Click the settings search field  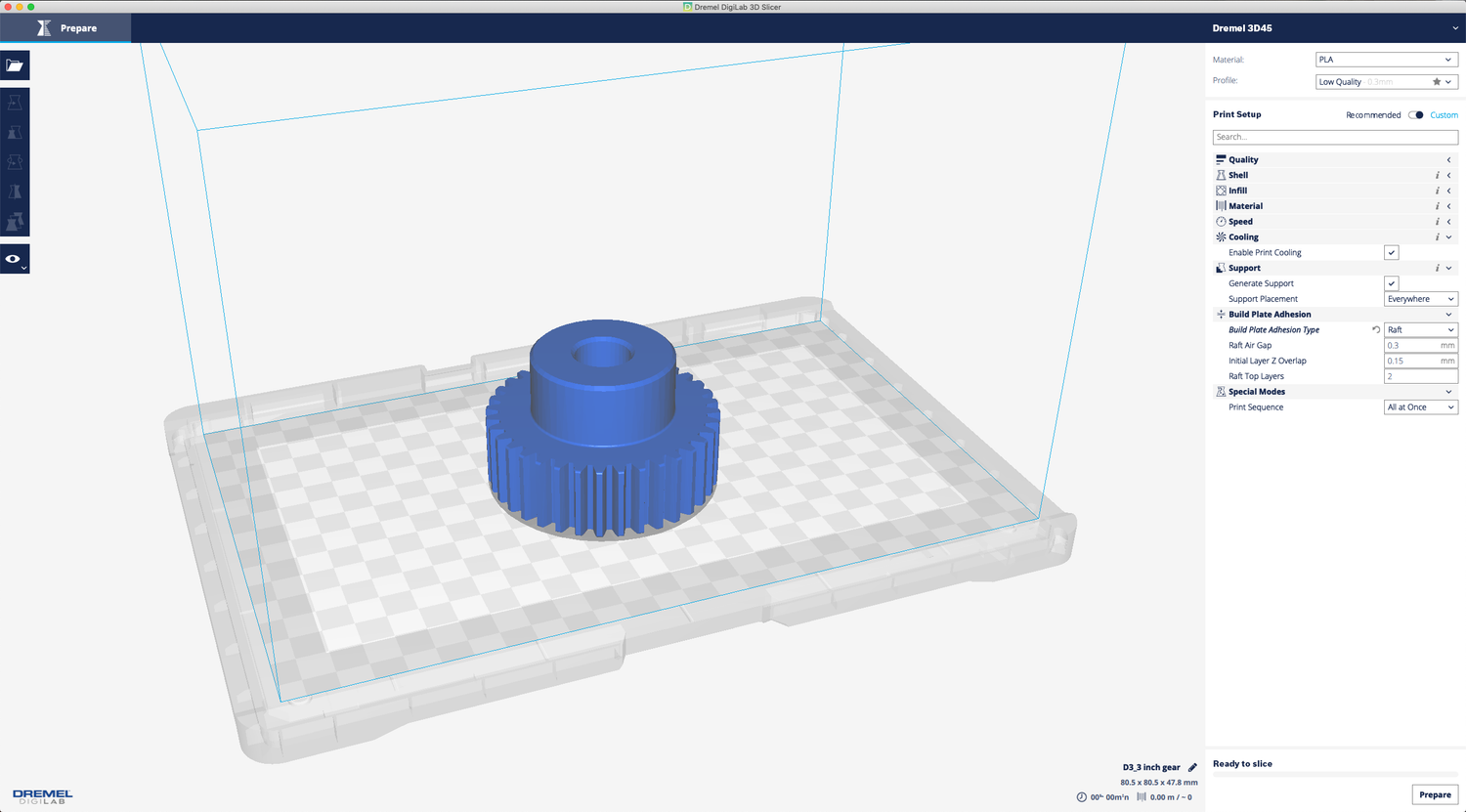1334,137
